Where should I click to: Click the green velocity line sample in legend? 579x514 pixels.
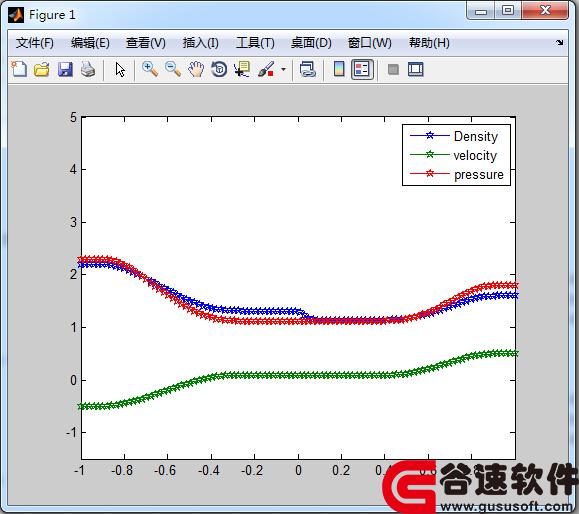pos(429,154)
